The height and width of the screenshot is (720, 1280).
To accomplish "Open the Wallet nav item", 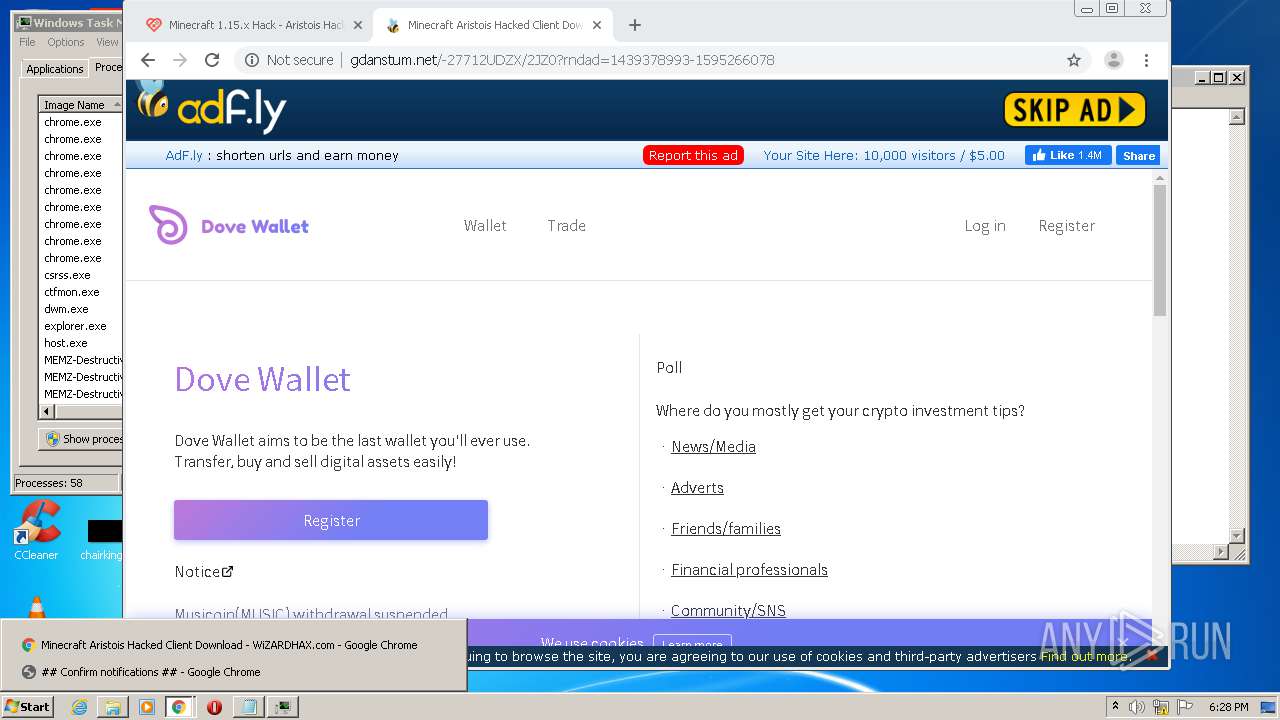I will click(x=485, y=225).
